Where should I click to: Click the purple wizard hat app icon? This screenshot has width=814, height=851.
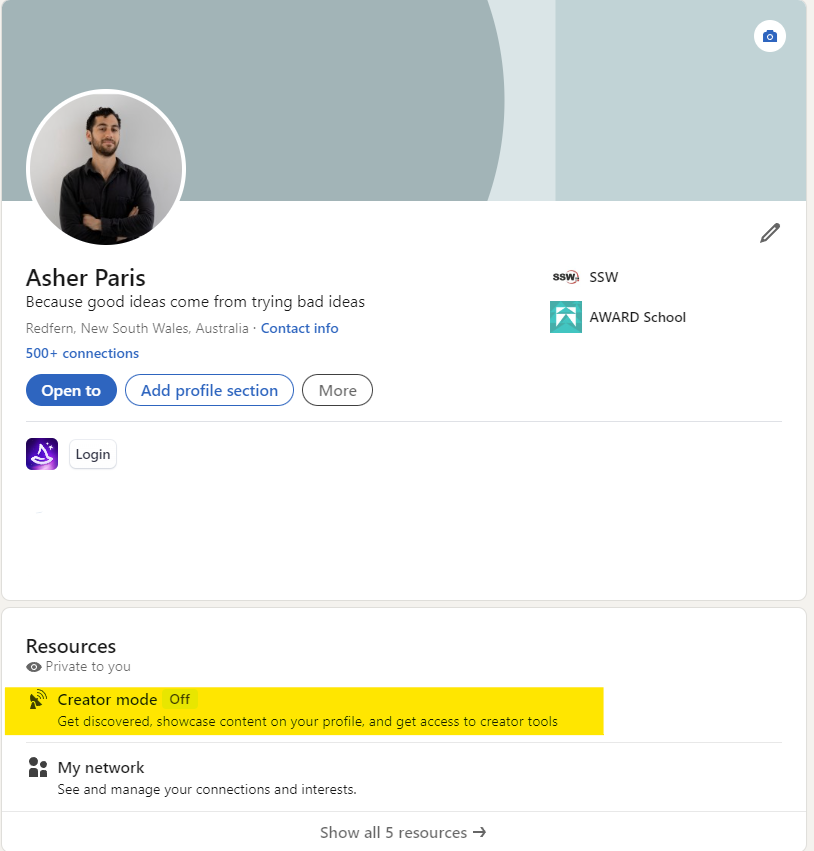coord(42,454)
